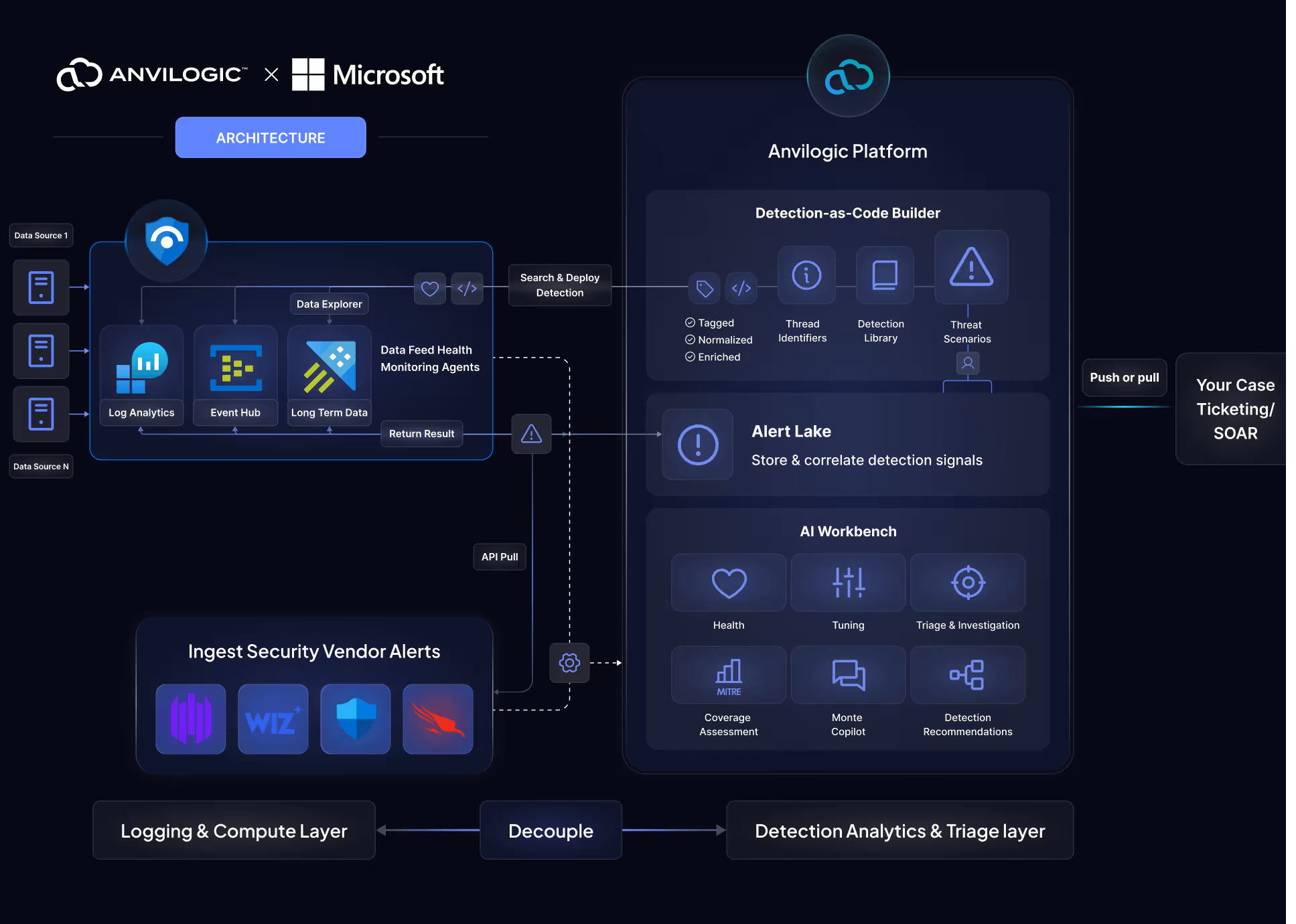
Task: Open the Tuning sliders icon
Action: coord(848,583)
